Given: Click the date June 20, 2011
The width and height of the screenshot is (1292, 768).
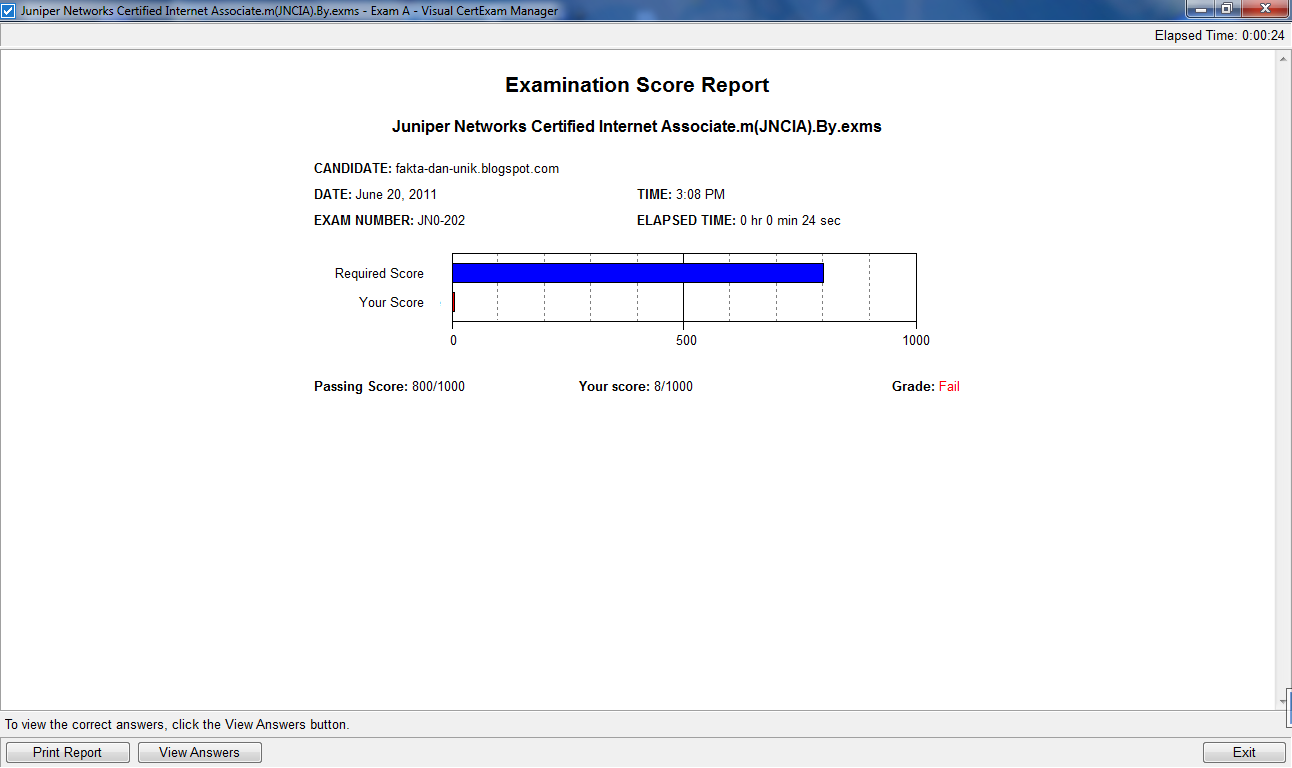Looking at the screenshot, I should pos(396,194).
